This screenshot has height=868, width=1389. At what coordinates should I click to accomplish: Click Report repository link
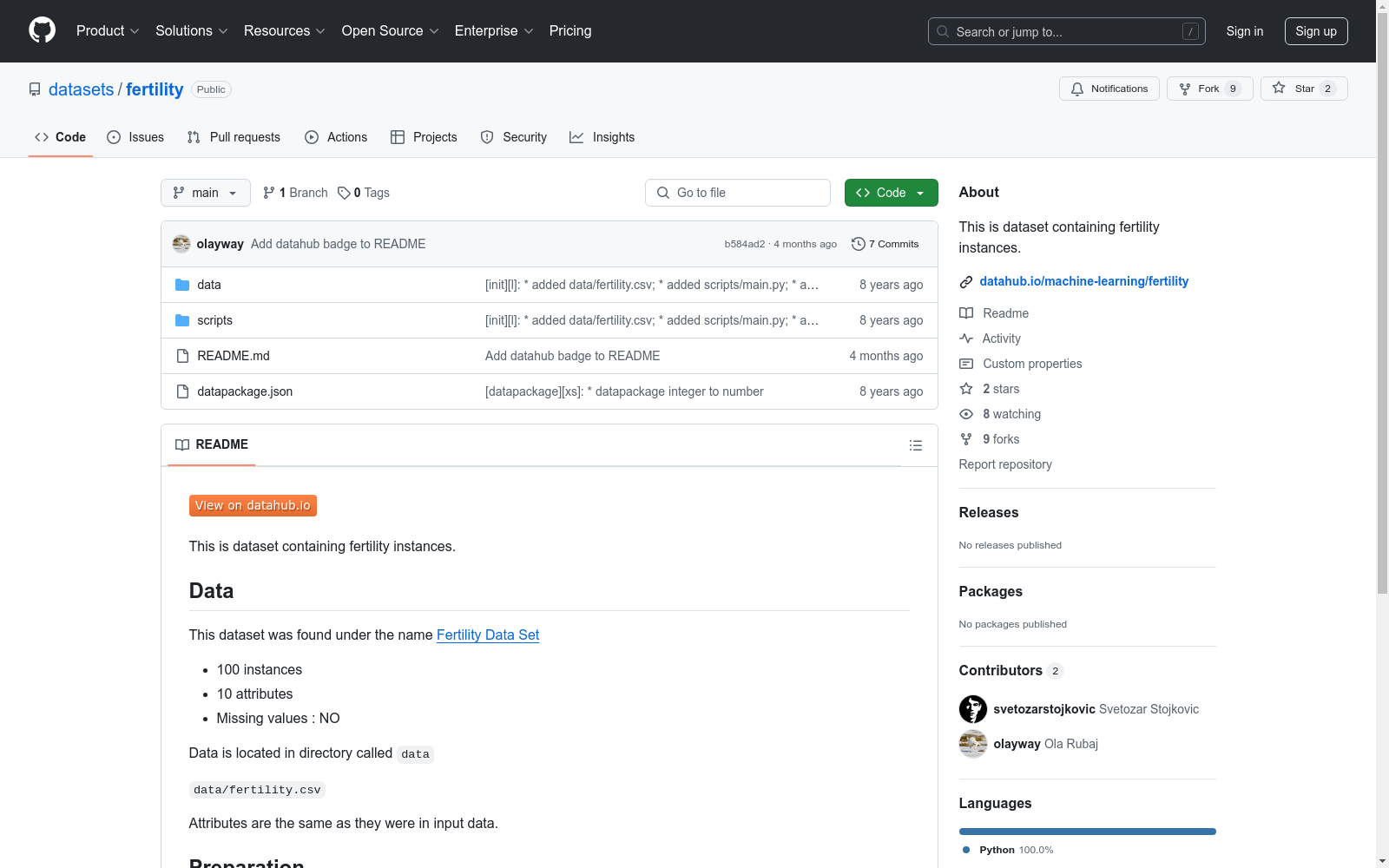point(1005,464)
